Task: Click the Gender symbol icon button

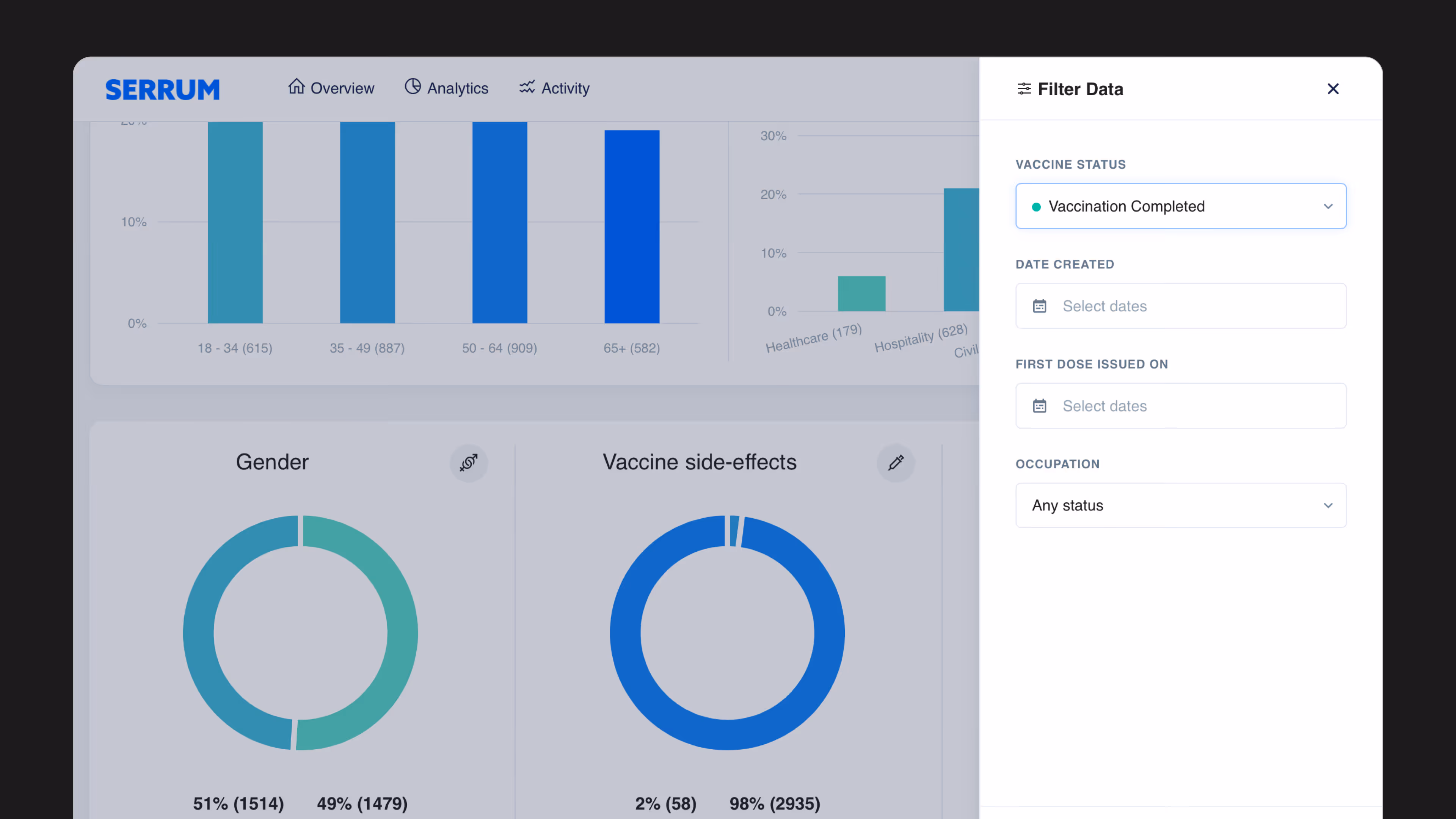Action: click(x=469, y=462)
